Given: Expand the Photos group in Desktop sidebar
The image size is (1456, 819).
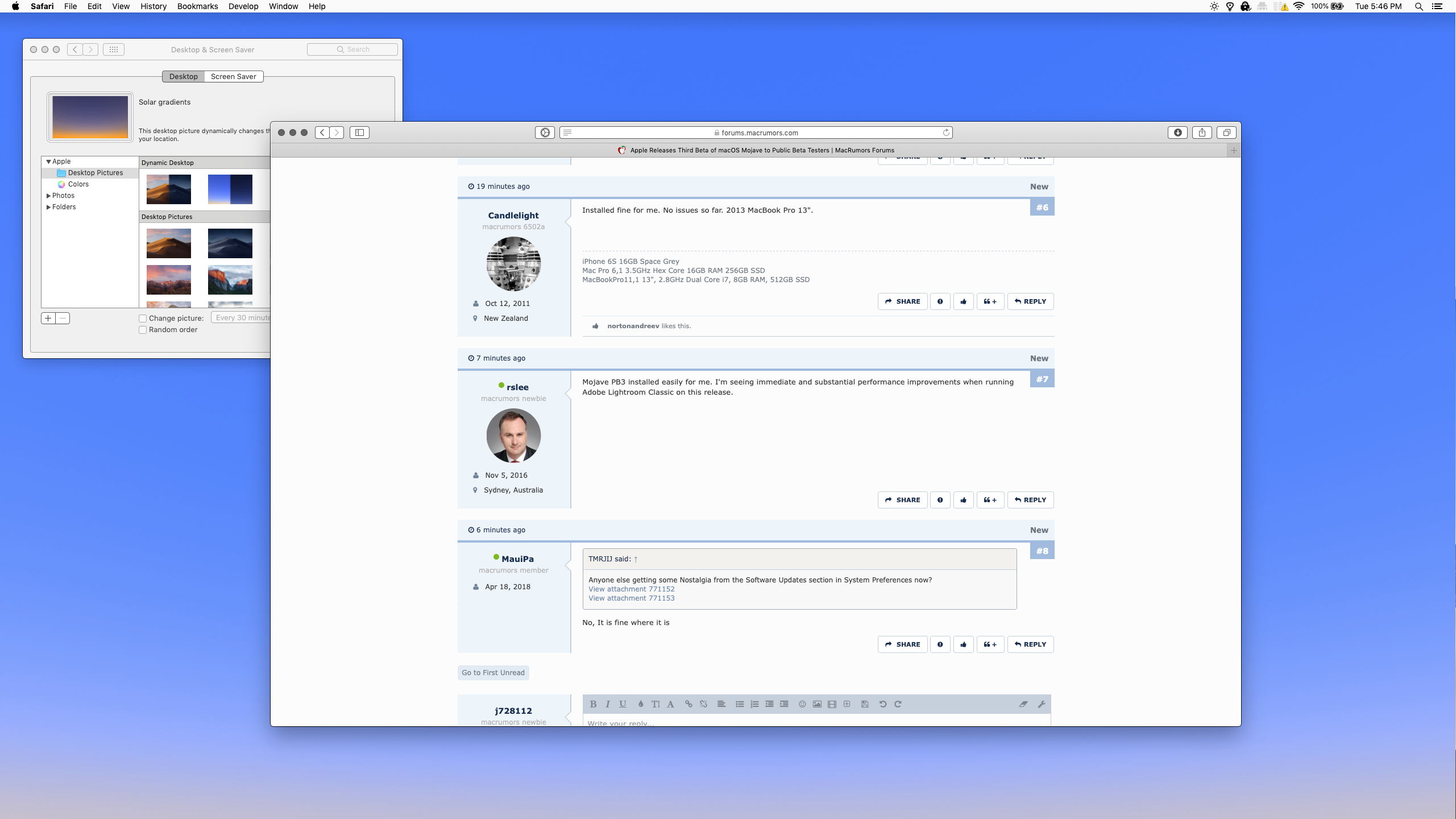Looking at the screenshot, I should coord(49,196).
